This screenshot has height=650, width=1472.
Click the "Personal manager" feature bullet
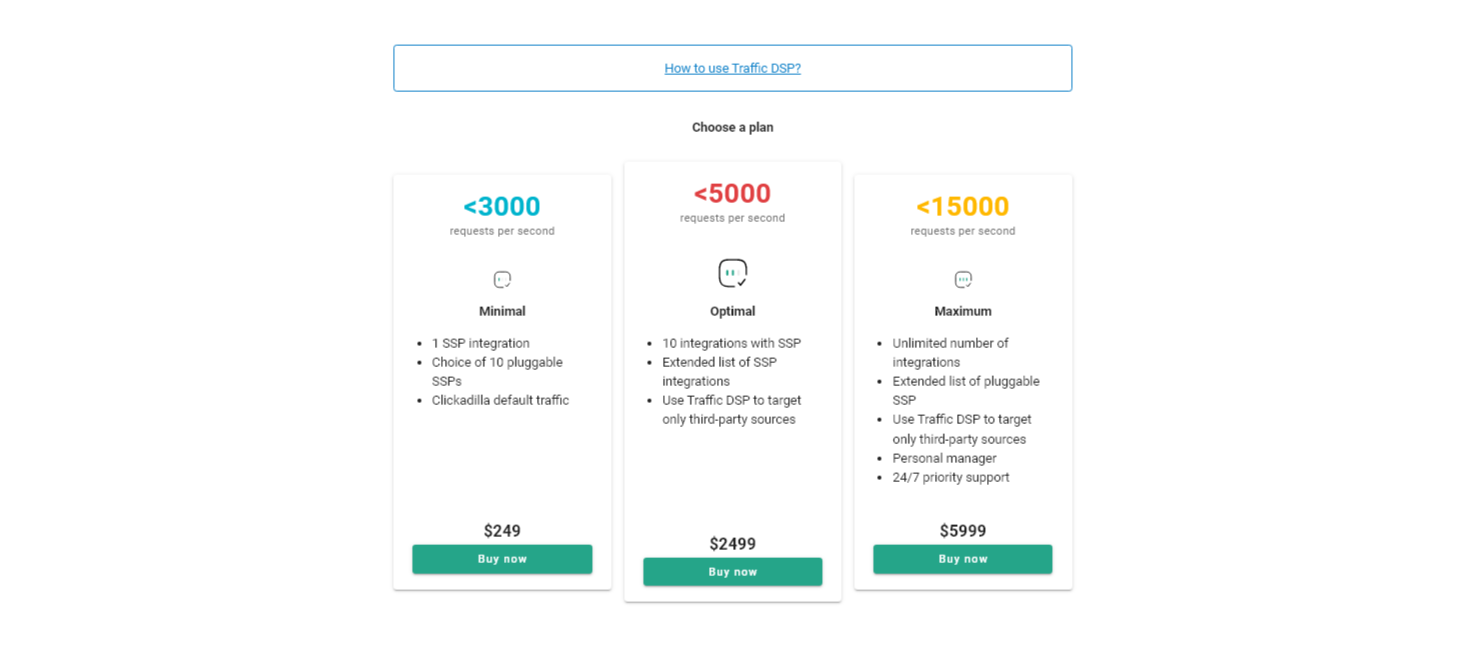[x=944, y=458]
